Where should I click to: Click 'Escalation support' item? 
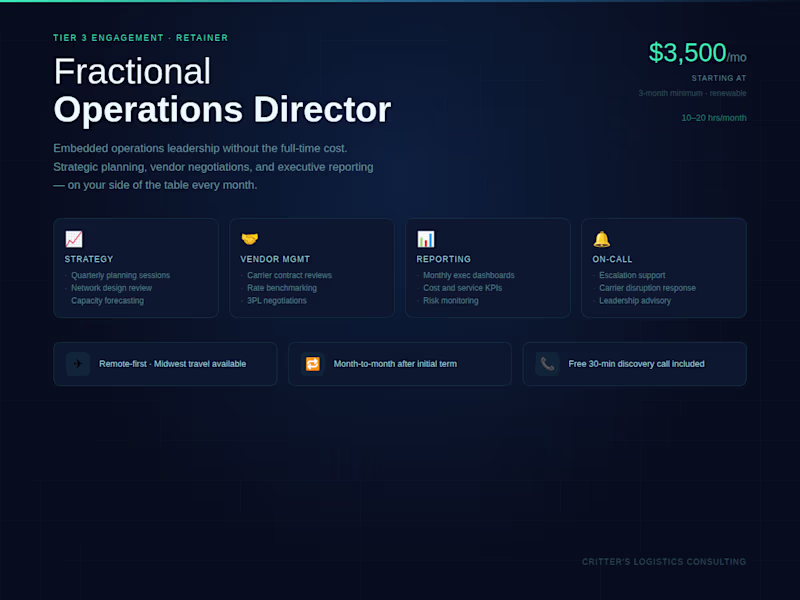click(x=632, y=275)
